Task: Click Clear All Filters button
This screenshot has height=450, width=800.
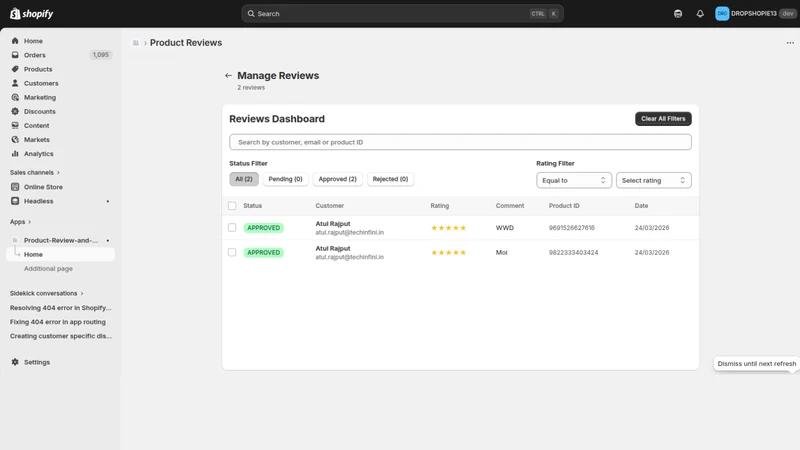Action: coord(663,118)
